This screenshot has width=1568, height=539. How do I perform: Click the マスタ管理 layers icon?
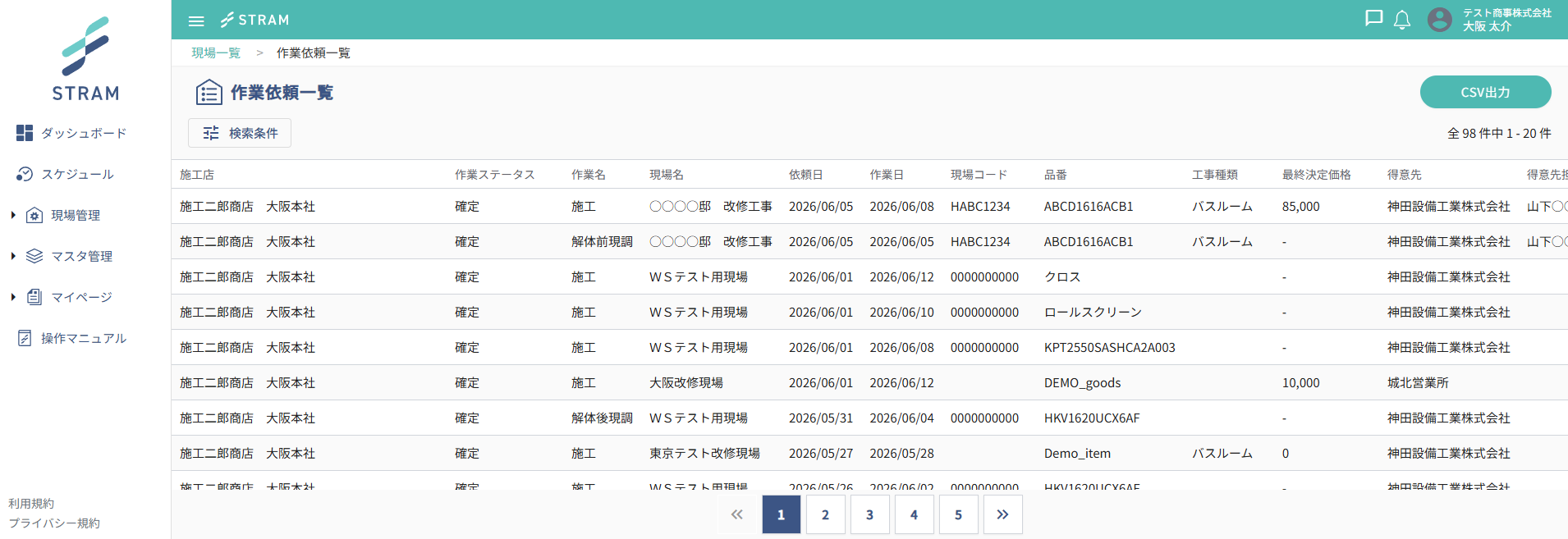click(34, 256)
